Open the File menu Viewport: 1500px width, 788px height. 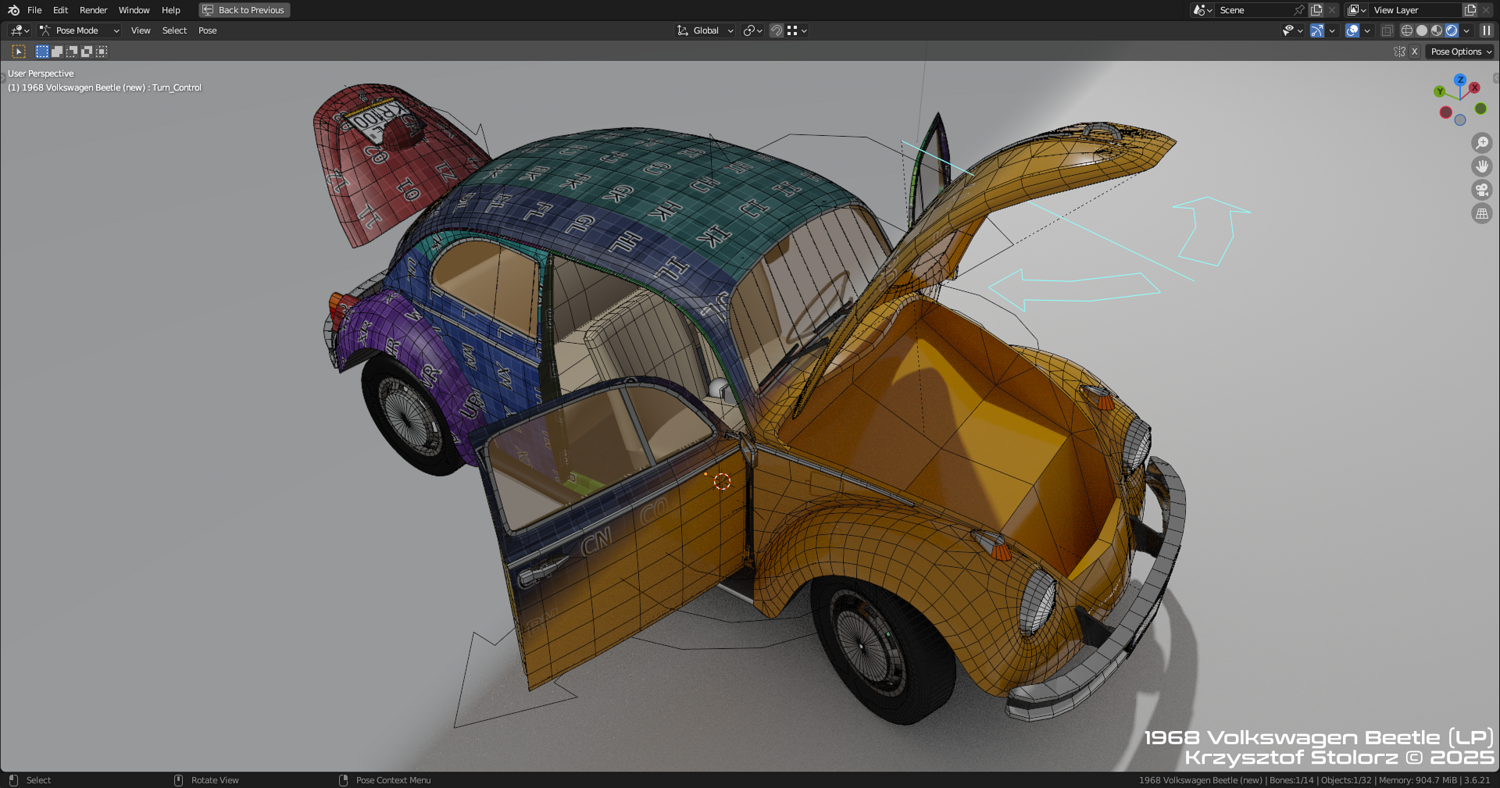pyautogui.click(x=34, y=10)
